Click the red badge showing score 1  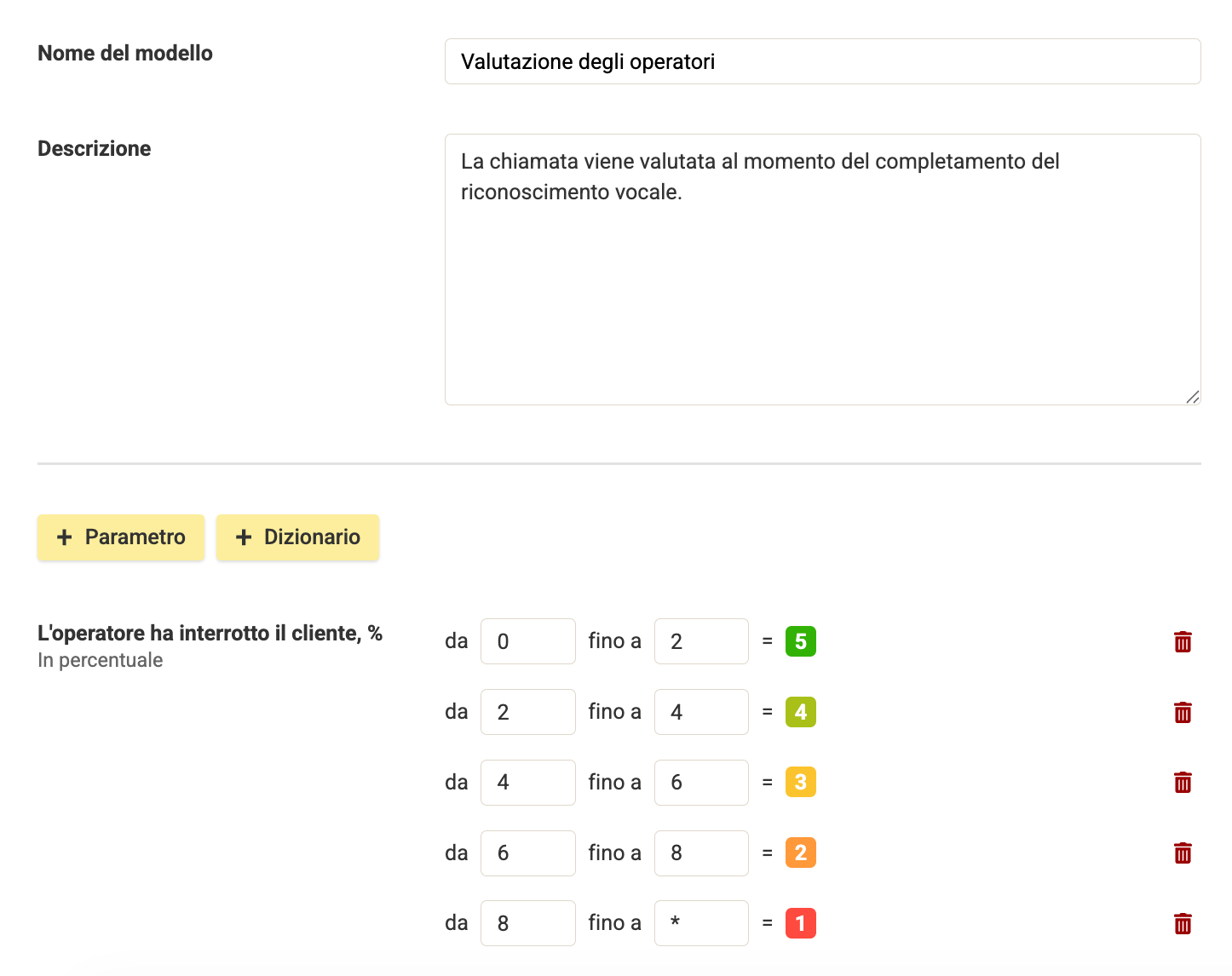click(x=800, y=923)
